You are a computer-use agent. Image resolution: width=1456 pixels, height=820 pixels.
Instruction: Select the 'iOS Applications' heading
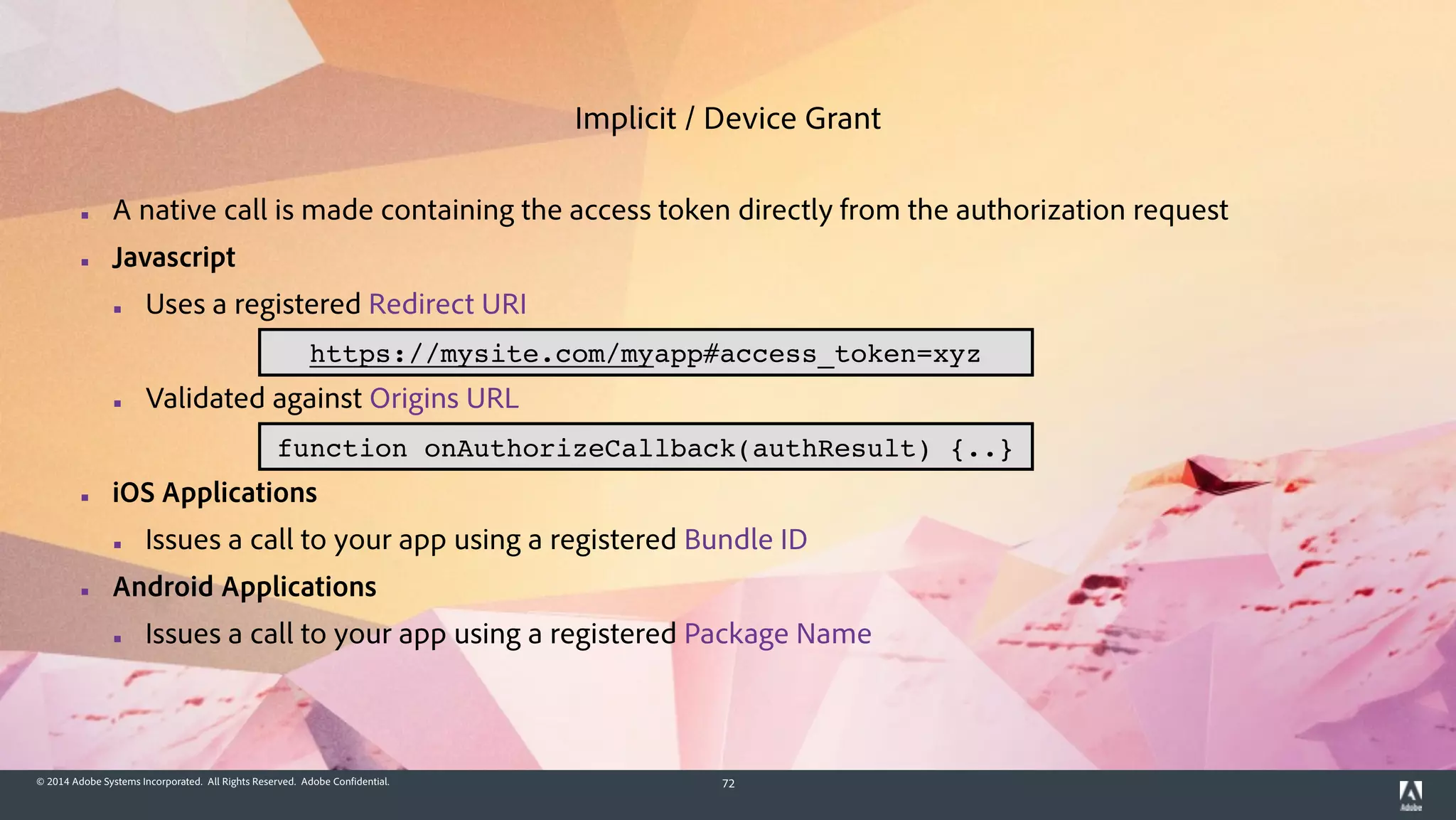tap(215, 493)
